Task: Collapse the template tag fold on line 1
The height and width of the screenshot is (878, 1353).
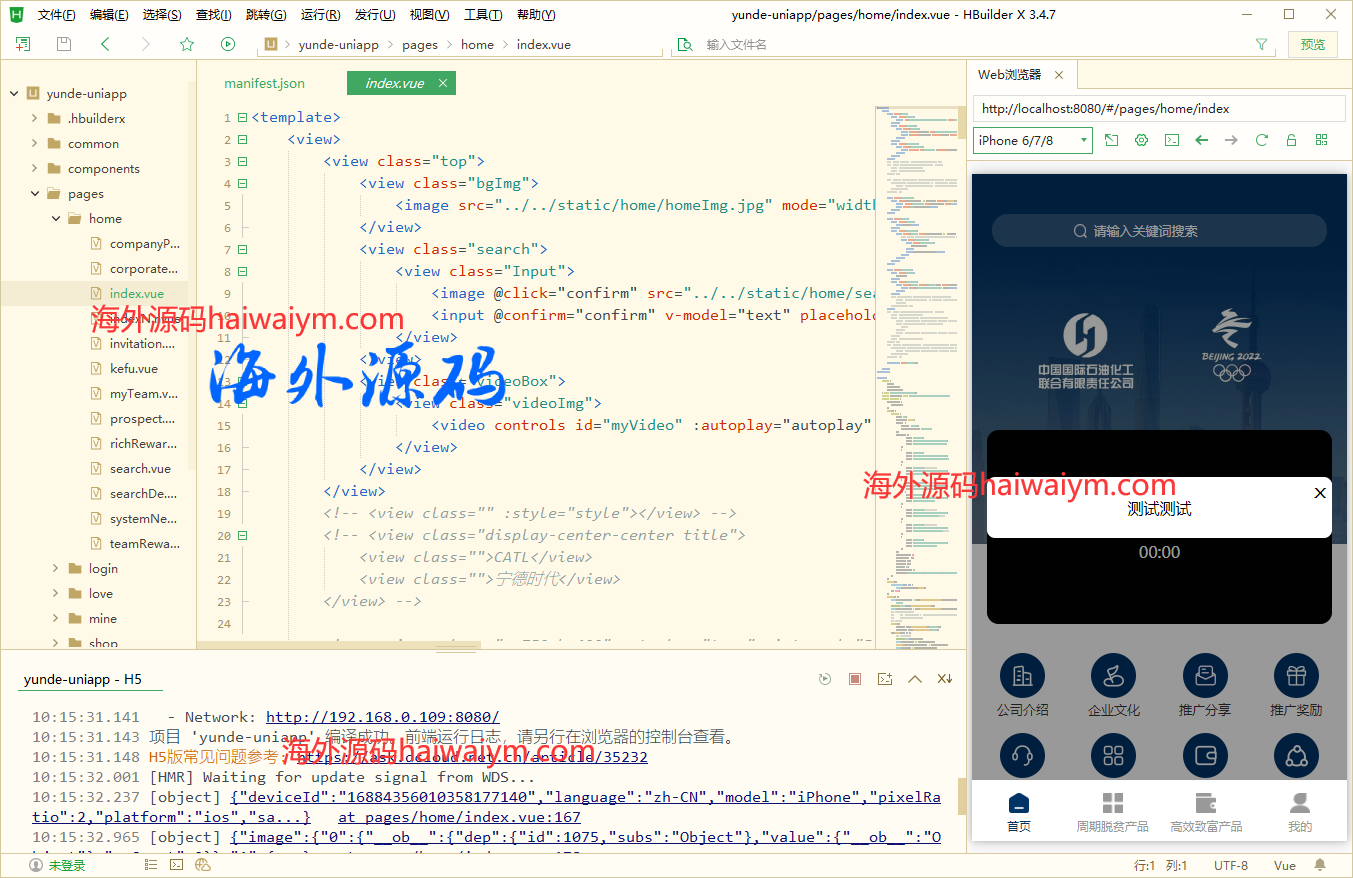Action: coord(242,118)
